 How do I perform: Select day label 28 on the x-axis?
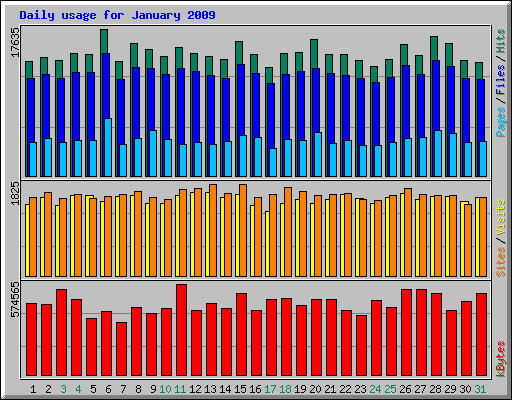pos(435,389)
